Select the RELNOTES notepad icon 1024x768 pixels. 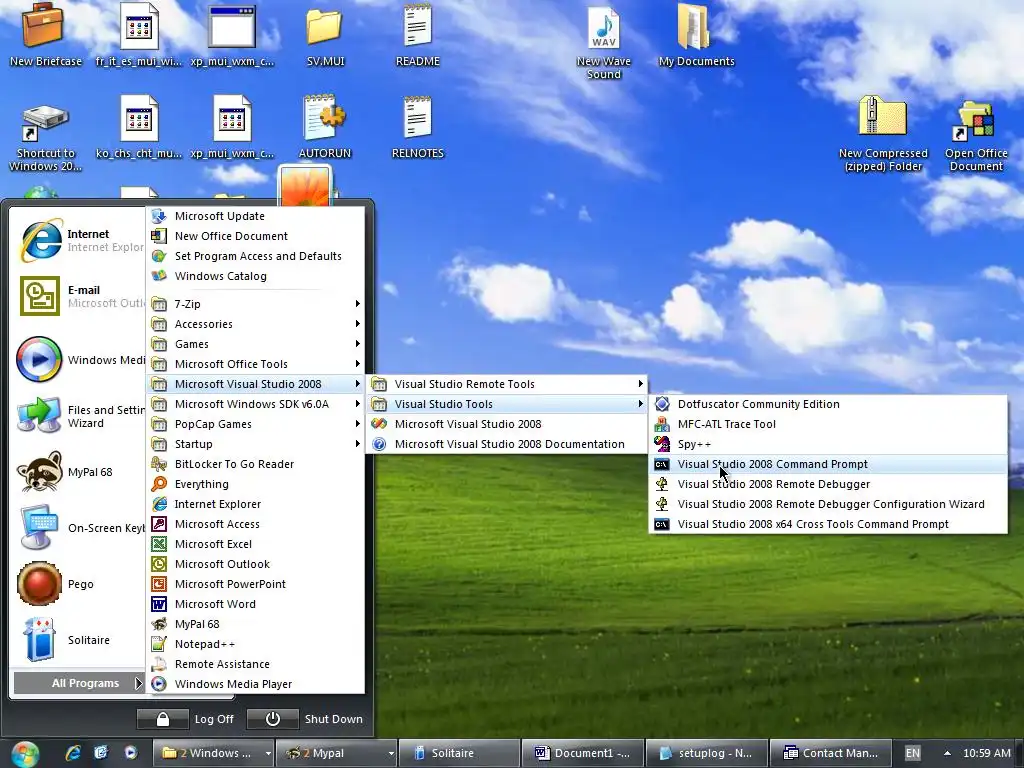(x=417, y=127)
